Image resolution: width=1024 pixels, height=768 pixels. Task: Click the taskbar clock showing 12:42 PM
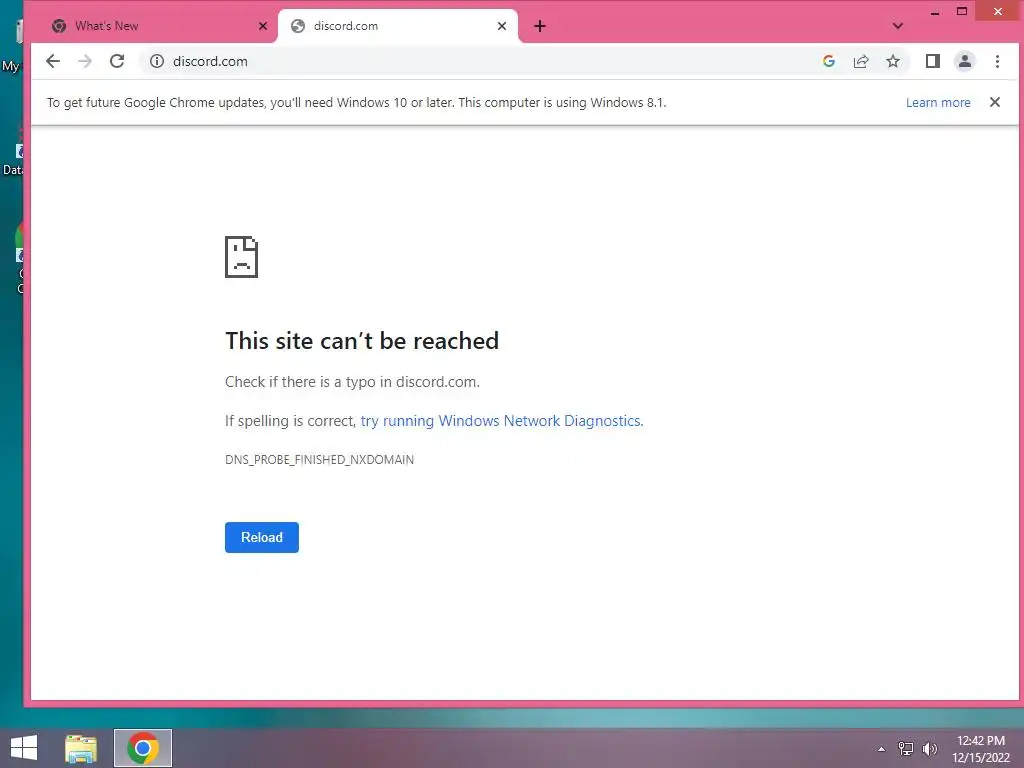[981, 749]
